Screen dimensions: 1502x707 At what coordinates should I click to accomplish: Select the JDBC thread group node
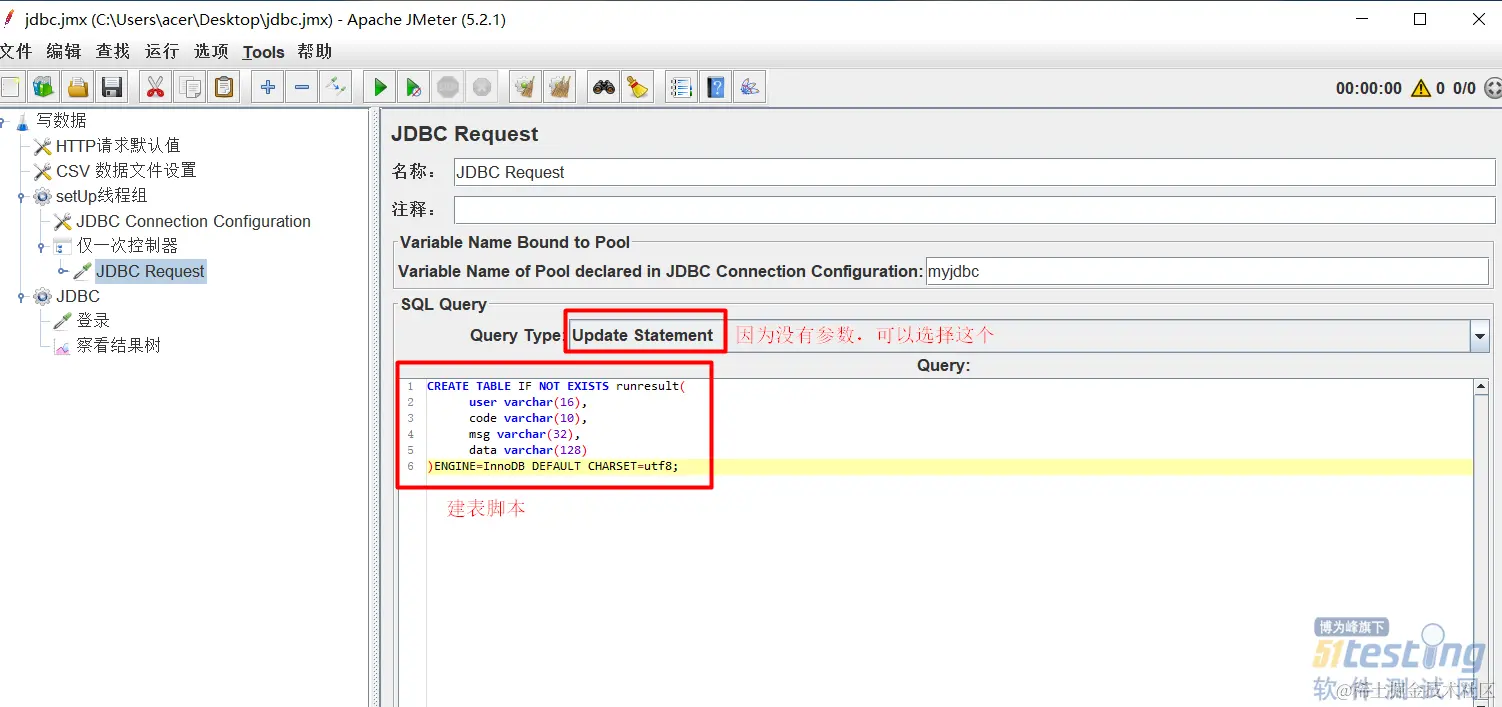click(78, 296)
